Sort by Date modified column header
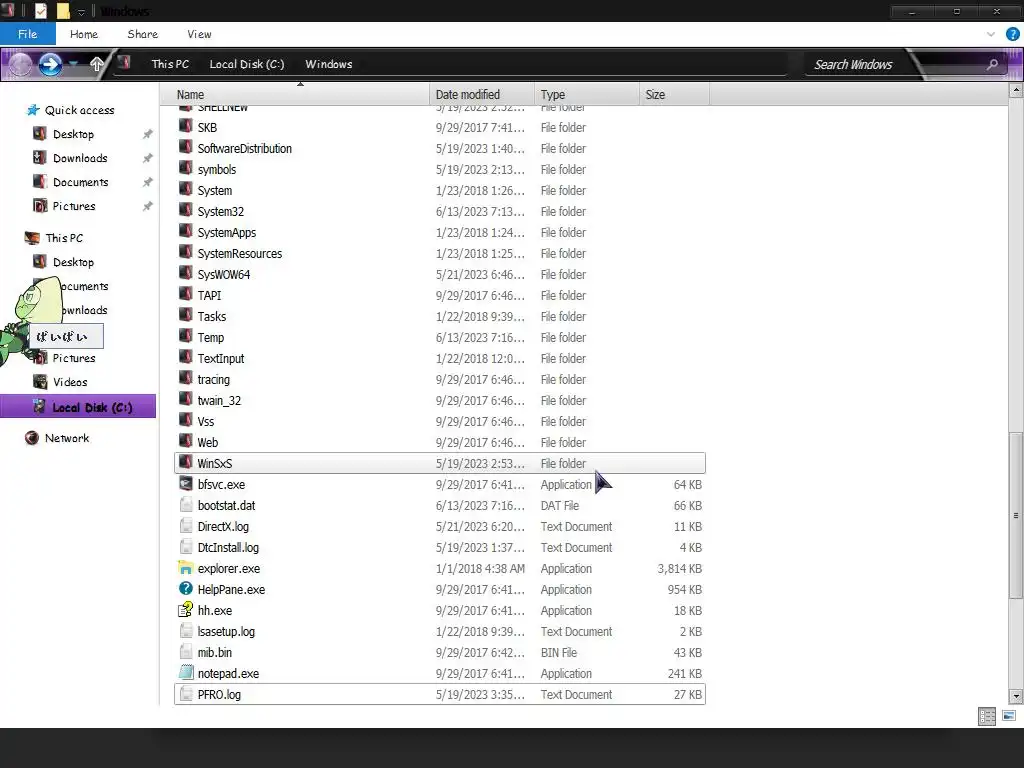Image resolution: width=1024 pixels, height=768 pixels. pos(482,94)
